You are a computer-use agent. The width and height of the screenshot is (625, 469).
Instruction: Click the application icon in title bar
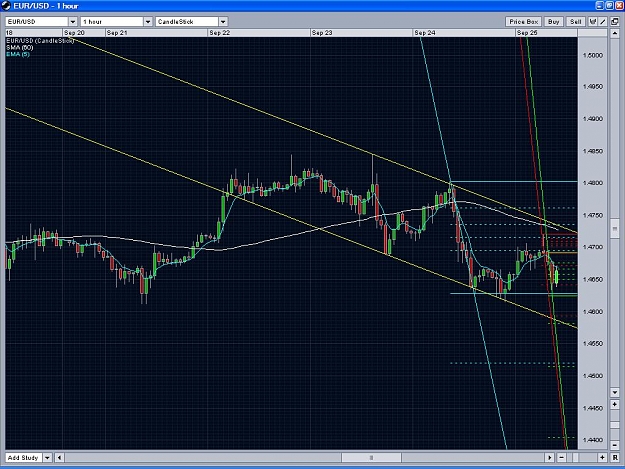pos(6,6)
